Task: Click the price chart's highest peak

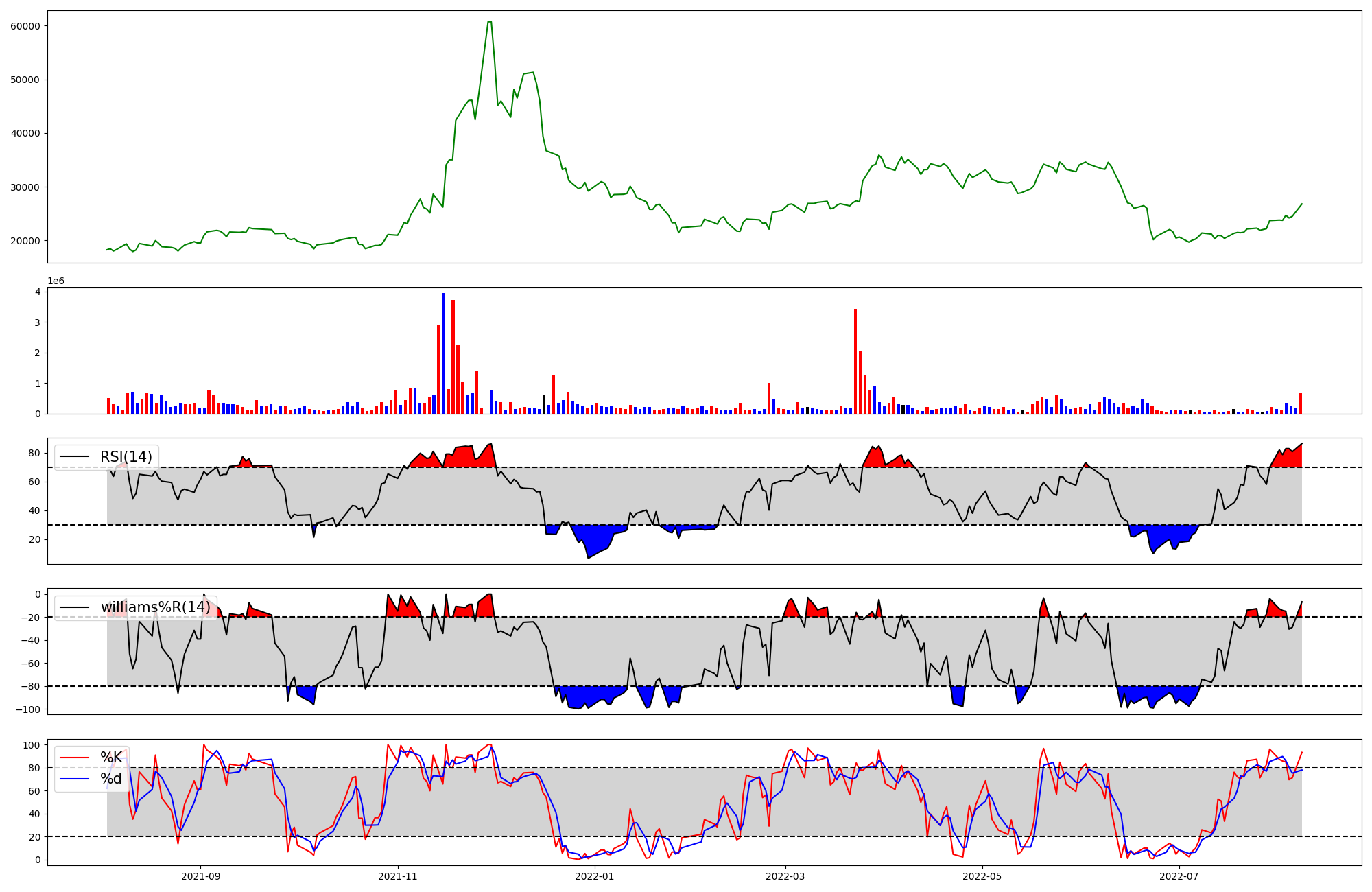Action: 489,22
